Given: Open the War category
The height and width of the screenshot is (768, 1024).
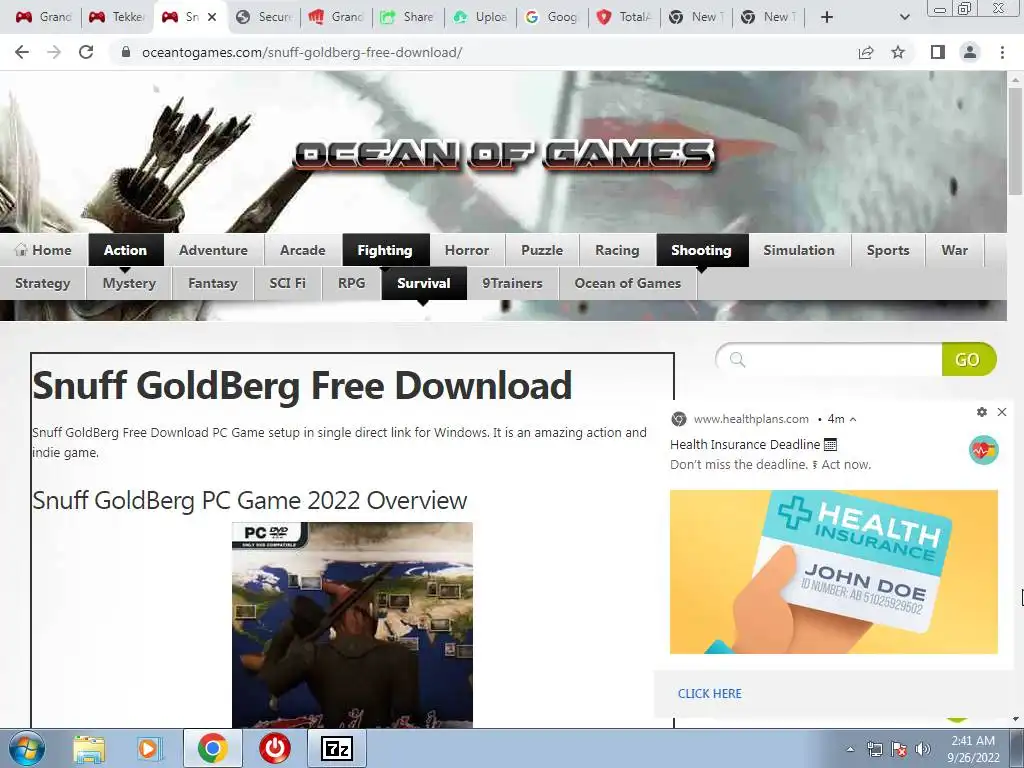Looking at the screenshot, I should point(954,250).
